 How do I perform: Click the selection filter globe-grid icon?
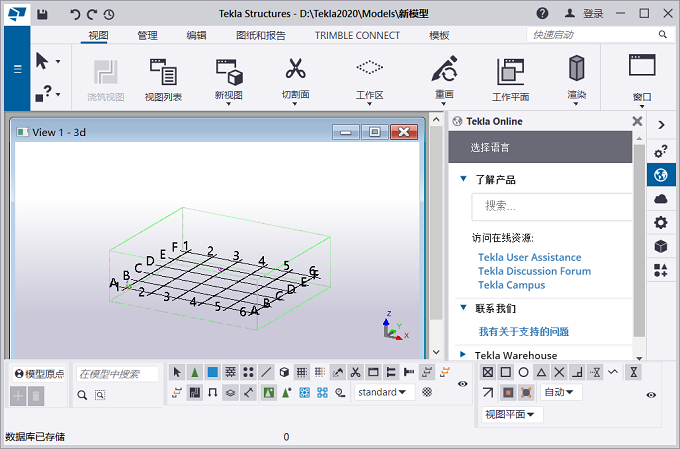(427, 392)
